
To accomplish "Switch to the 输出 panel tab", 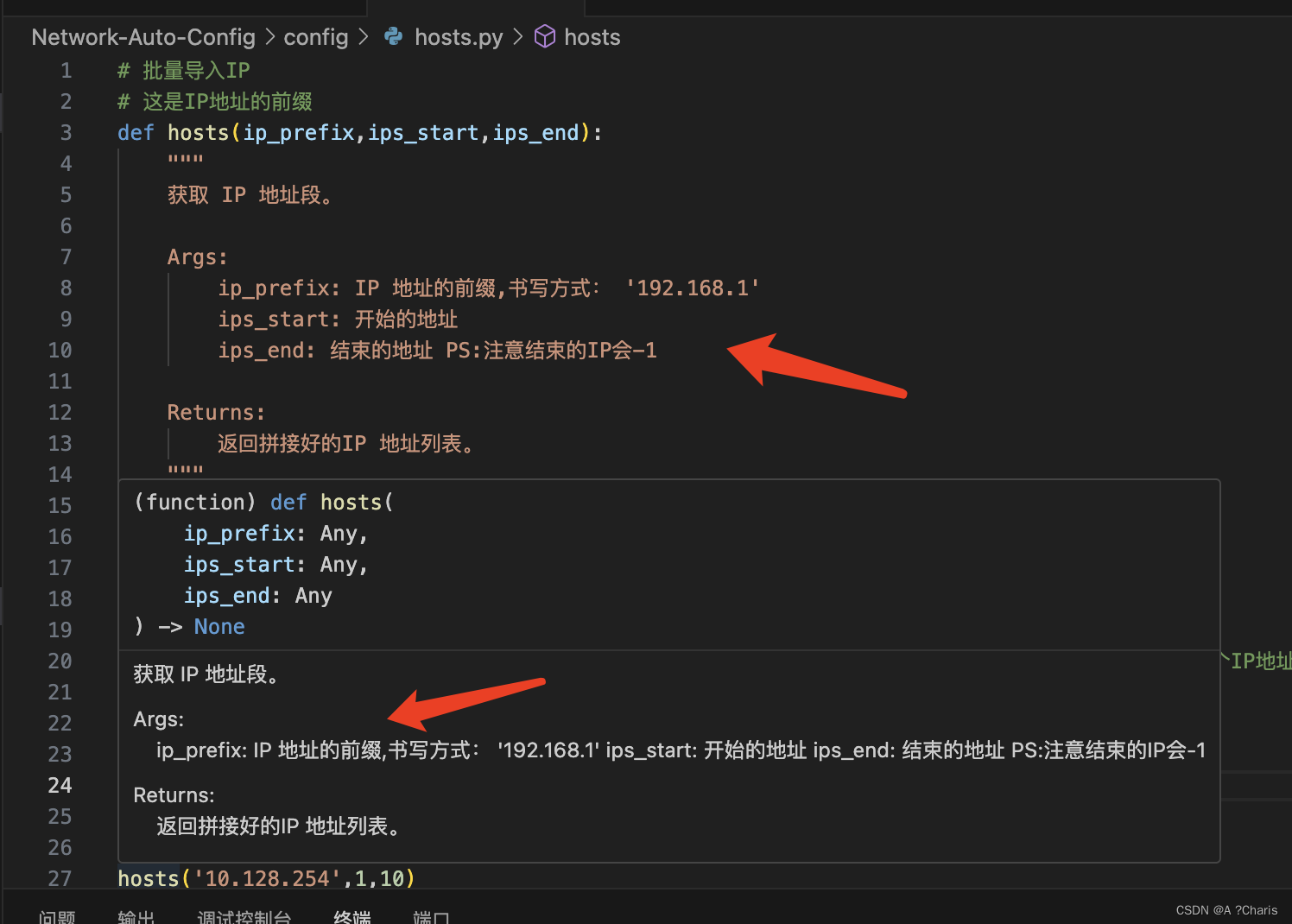I will pyautogui.click(x=136, y=916).
